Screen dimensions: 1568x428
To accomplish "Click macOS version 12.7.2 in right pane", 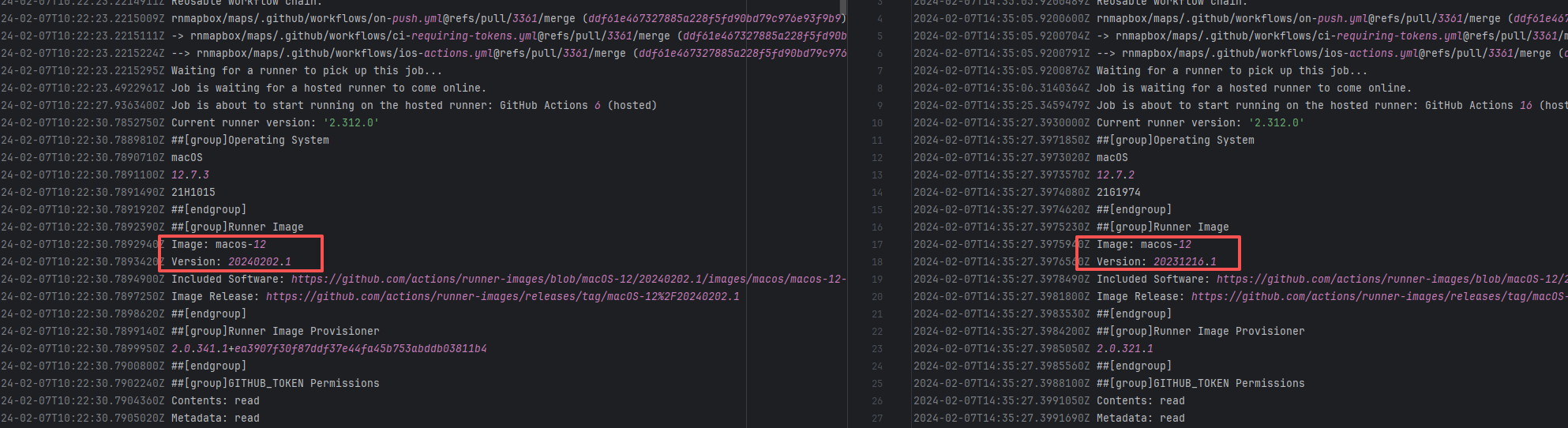I will (x=1116, y=175).
